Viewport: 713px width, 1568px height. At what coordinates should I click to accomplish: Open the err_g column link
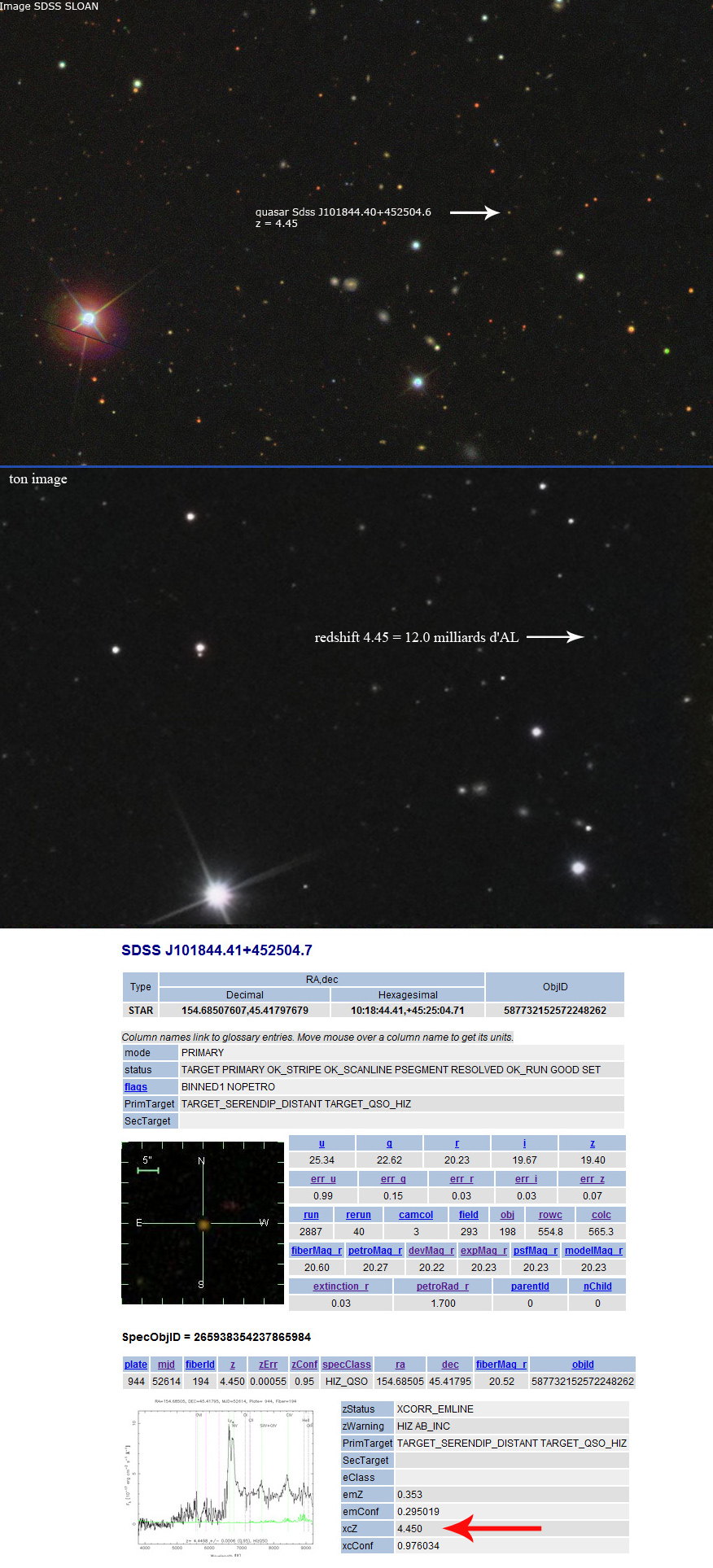tap(393, 1179)
